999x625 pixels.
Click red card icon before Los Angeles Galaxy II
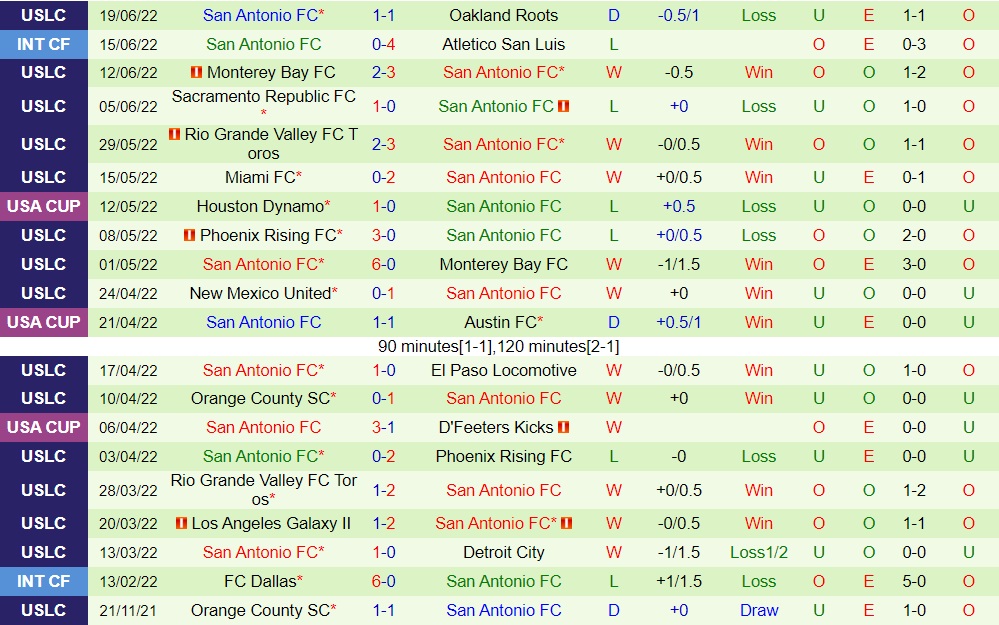(x=180, y=524)
